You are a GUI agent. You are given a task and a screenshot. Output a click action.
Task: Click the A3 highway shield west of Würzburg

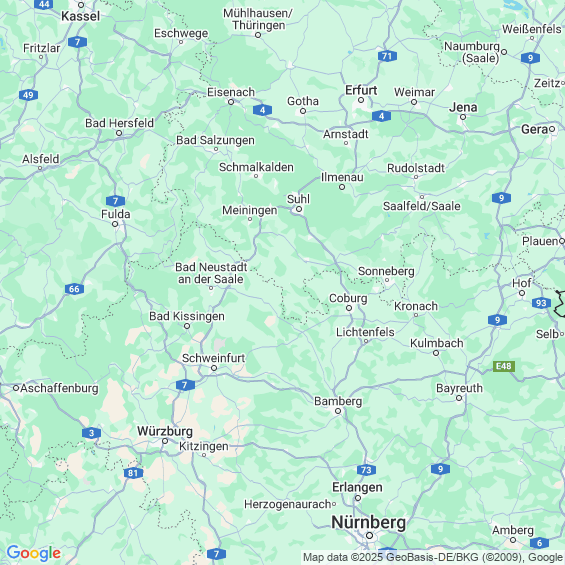pyautogui.click(x=91, y=433)
